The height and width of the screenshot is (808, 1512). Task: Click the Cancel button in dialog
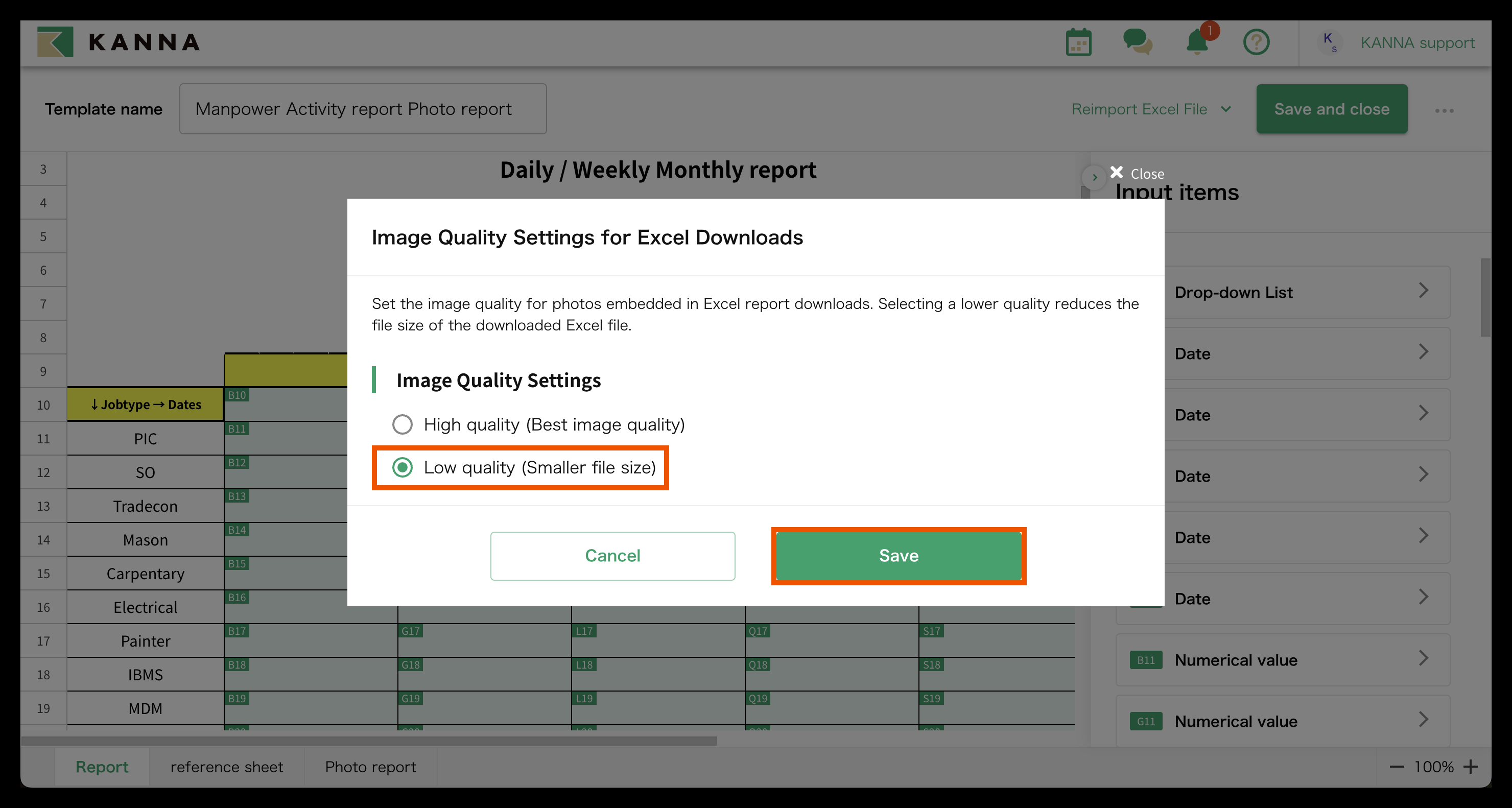(612, 556)
